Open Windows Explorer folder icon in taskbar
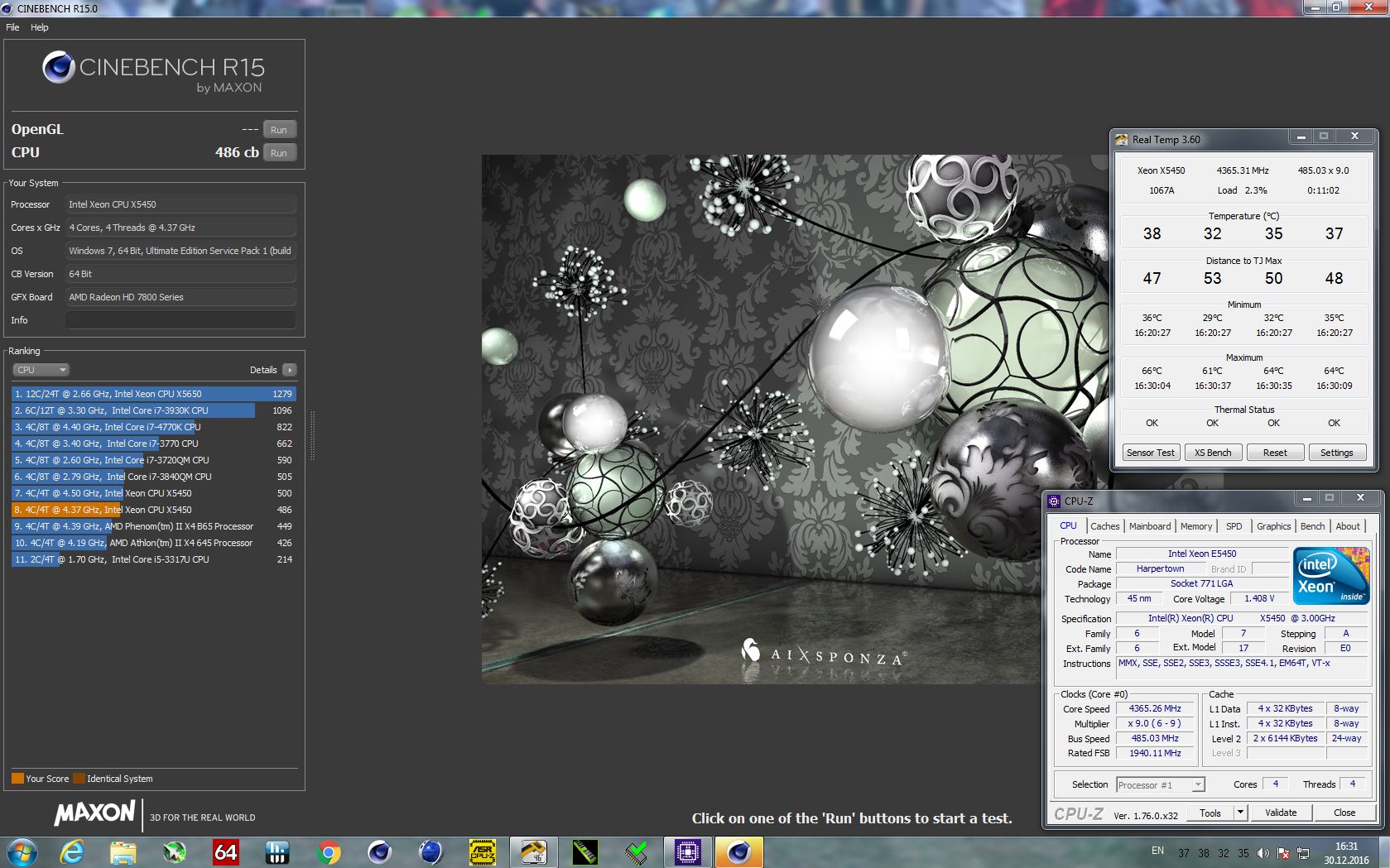Viewport: 1390px width, 868px height. [123, 851]
